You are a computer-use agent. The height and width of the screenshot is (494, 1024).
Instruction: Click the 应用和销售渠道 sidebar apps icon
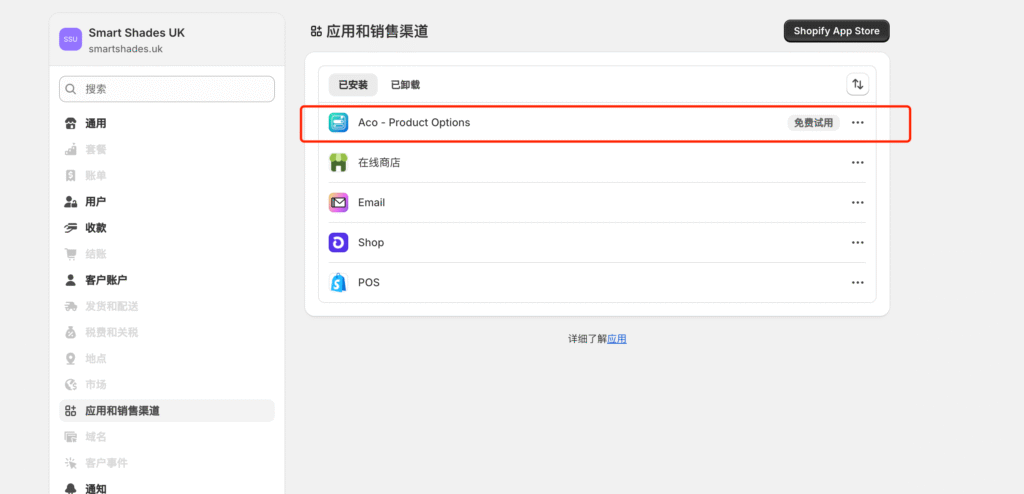click(71, 411)
